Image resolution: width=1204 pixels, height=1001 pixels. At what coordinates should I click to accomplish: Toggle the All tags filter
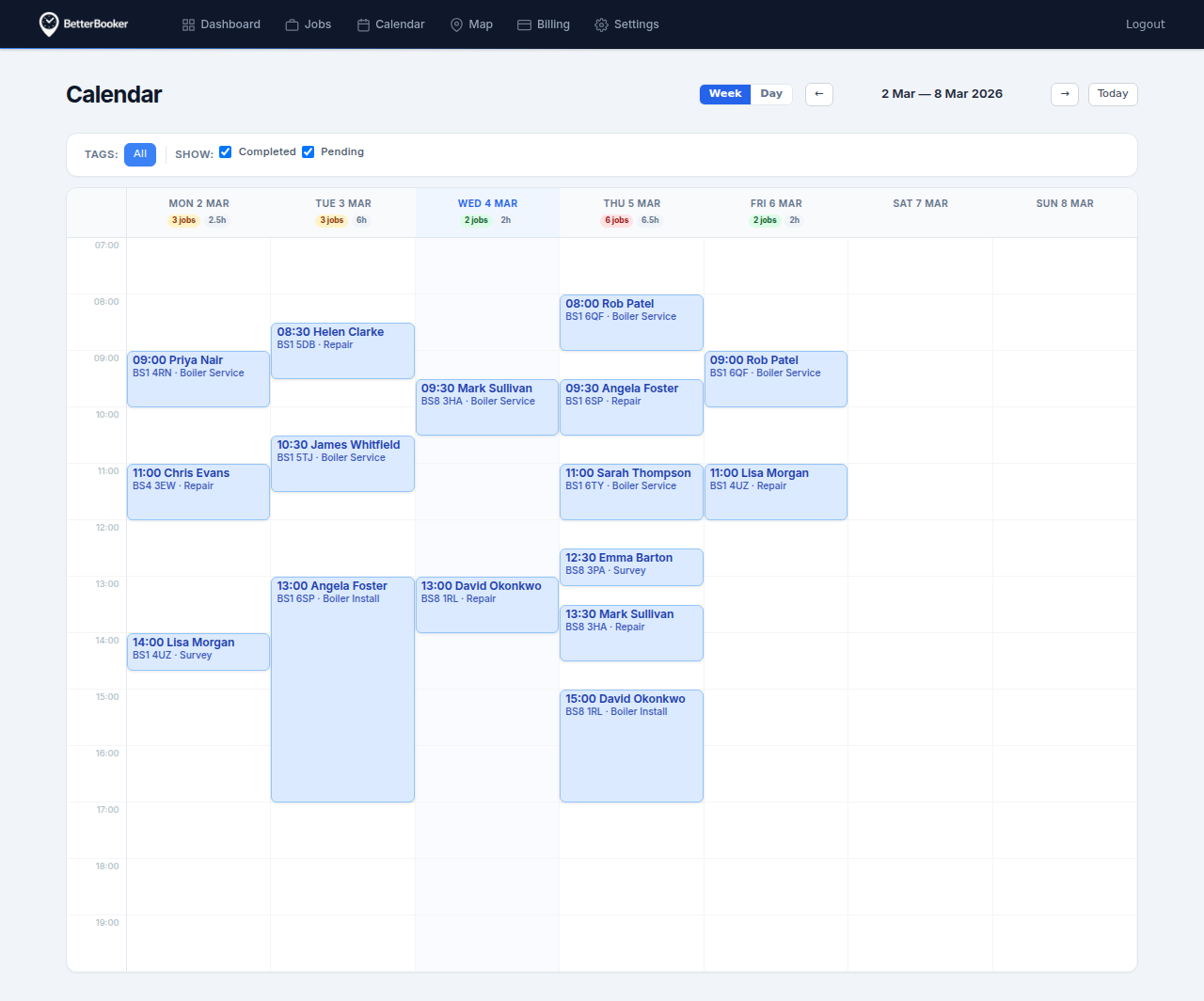139,154
